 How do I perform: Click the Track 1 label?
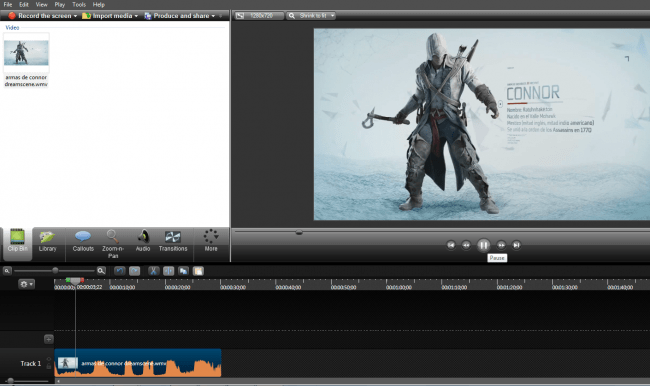(x=31, y=363)
